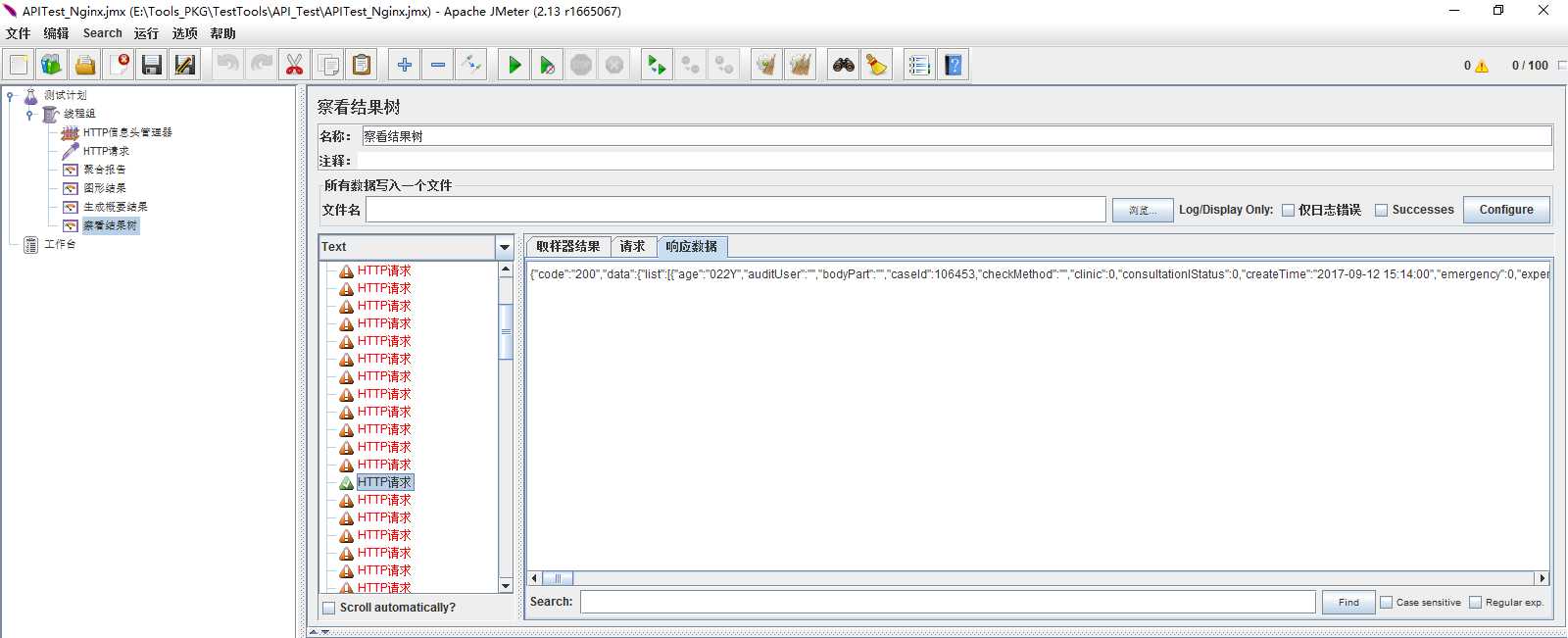Switch to the 请求 tab
Image resolution: width=1568 pixels, height=638 pixels.
633,247
